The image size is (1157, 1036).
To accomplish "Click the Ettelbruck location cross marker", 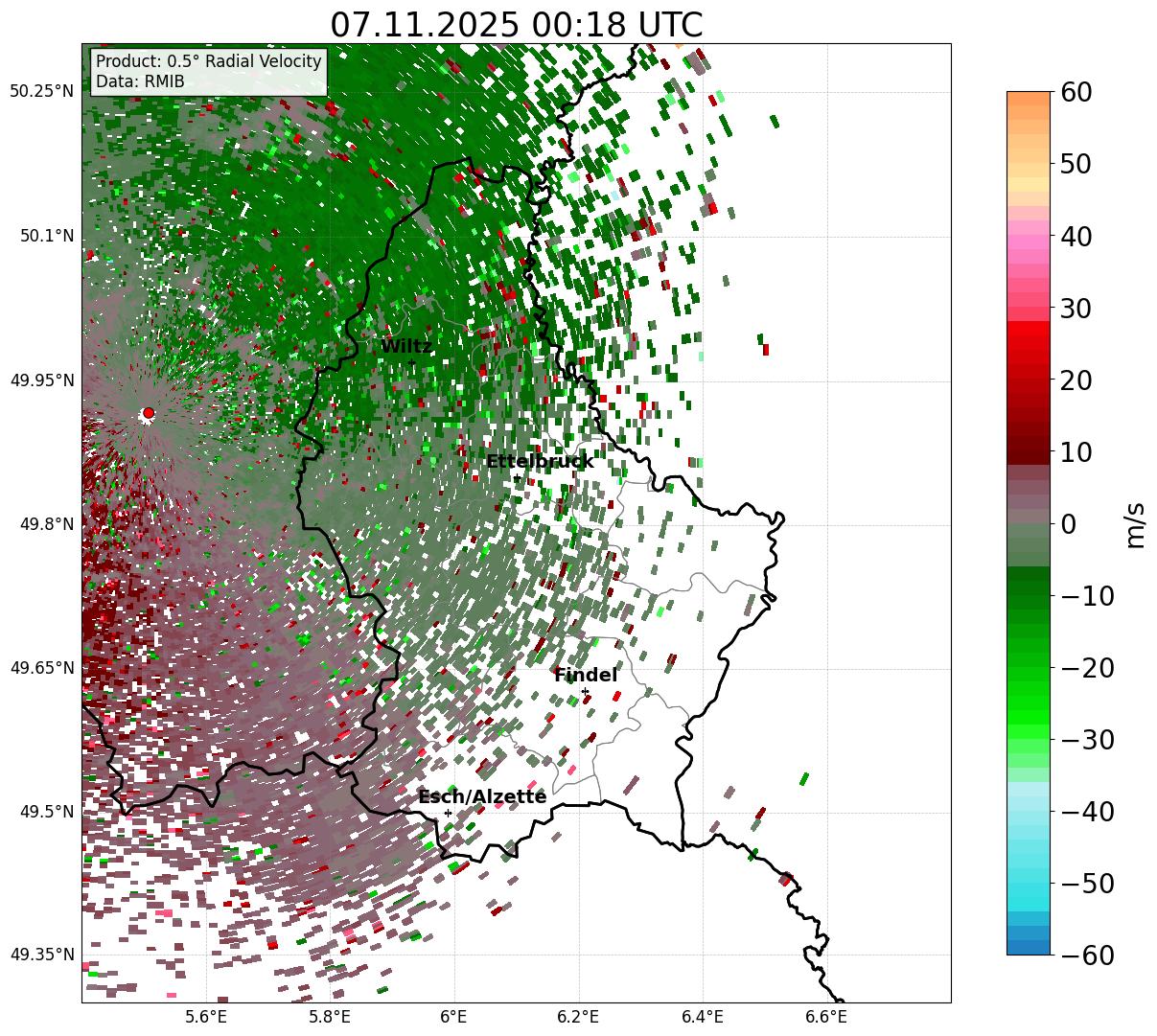I will (x=517, y=477).
